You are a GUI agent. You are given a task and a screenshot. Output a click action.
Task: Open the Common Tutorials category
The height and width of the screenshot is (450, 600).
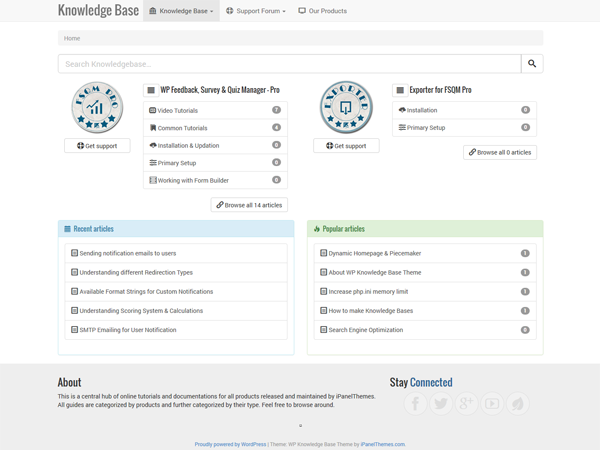pyautogui.click(x=215, y=128)
